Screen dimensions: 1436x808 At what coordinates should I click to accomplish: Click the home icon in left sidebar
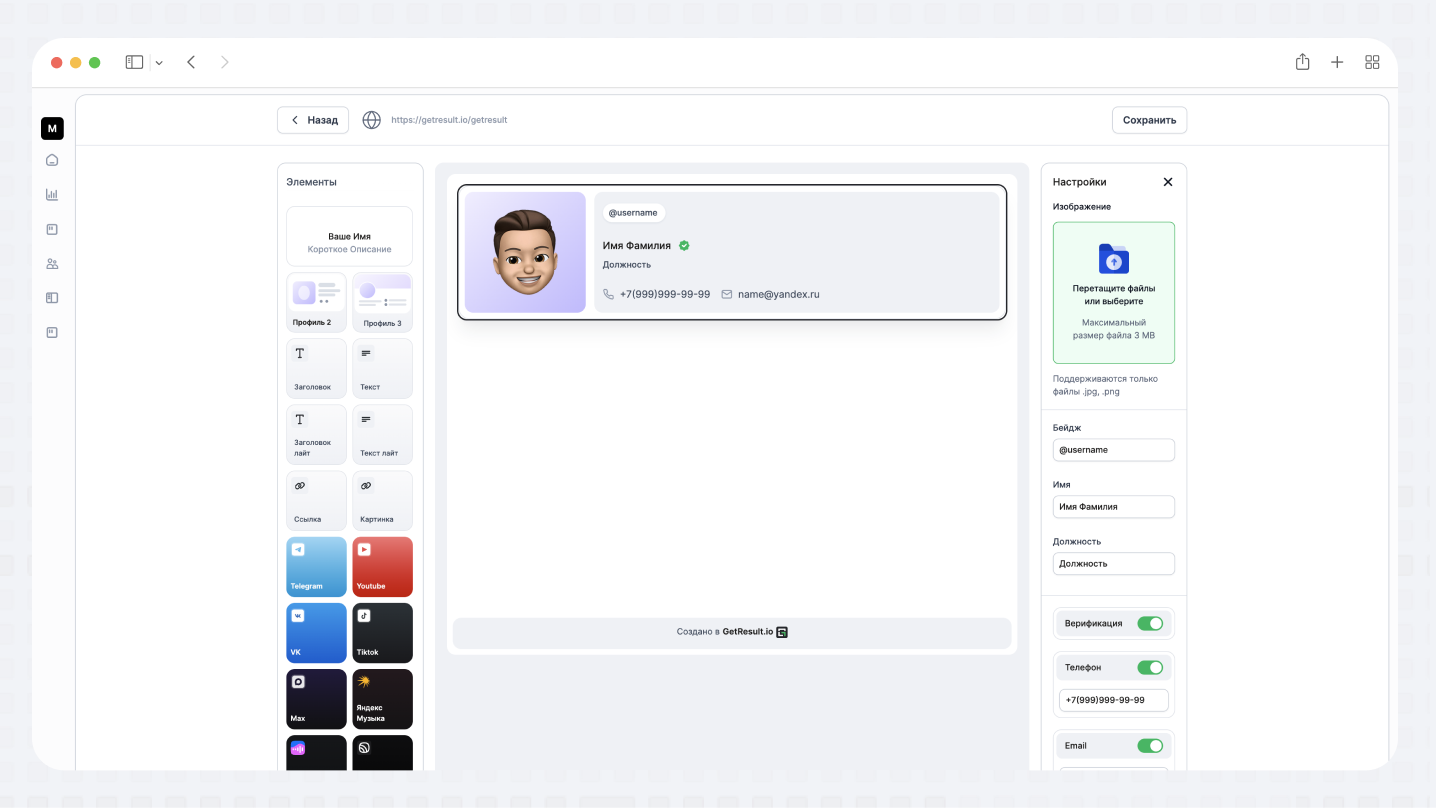pos(52,160)
